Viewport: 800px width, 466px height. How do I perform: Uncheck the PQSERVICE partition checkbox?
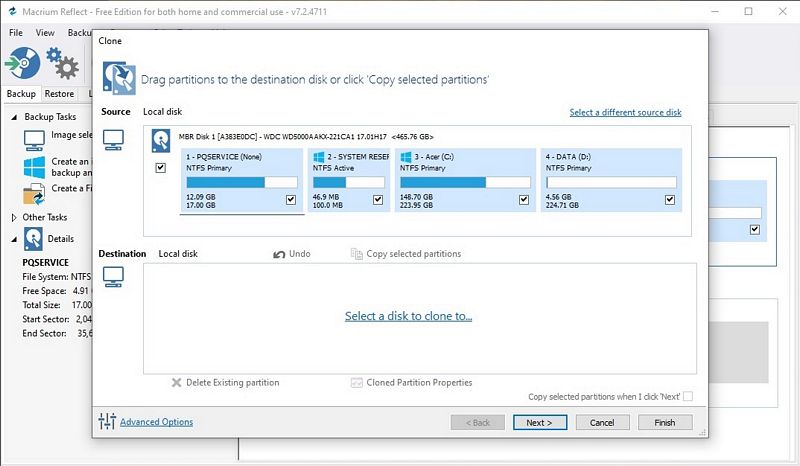pyautogui.click(x=291, y=200)
